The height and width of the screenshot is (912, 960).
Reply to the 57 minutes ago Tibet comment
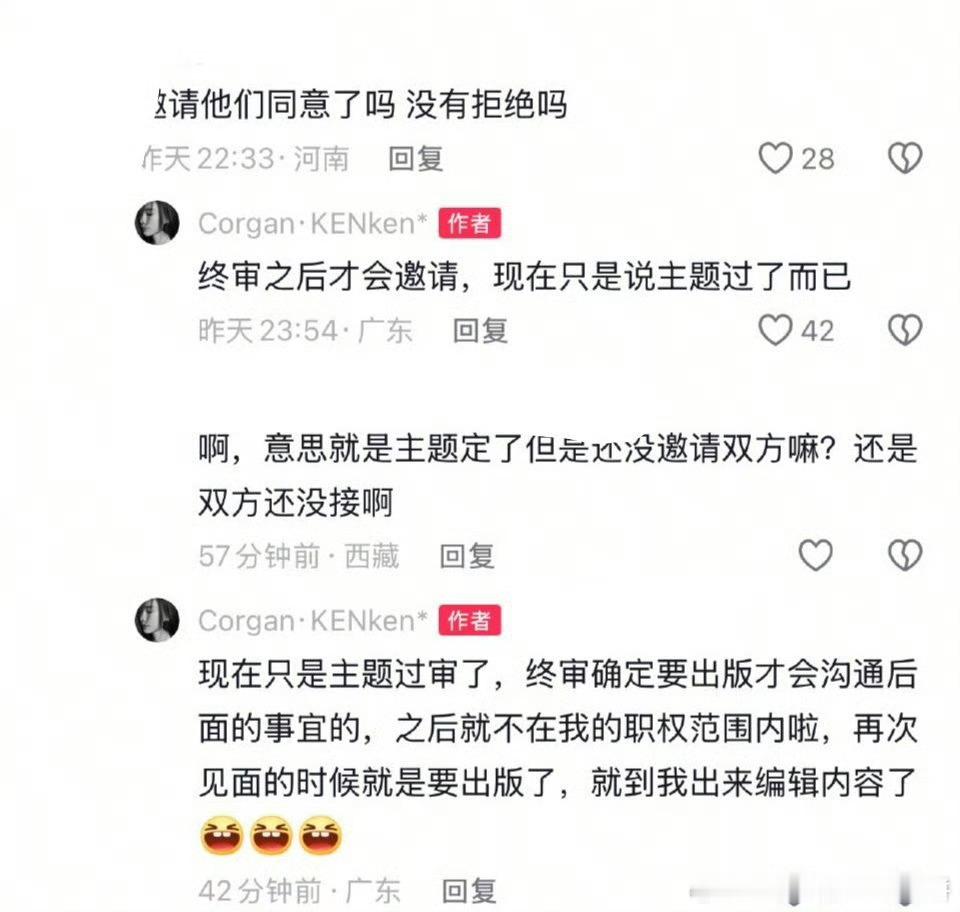tap(467, 556)
